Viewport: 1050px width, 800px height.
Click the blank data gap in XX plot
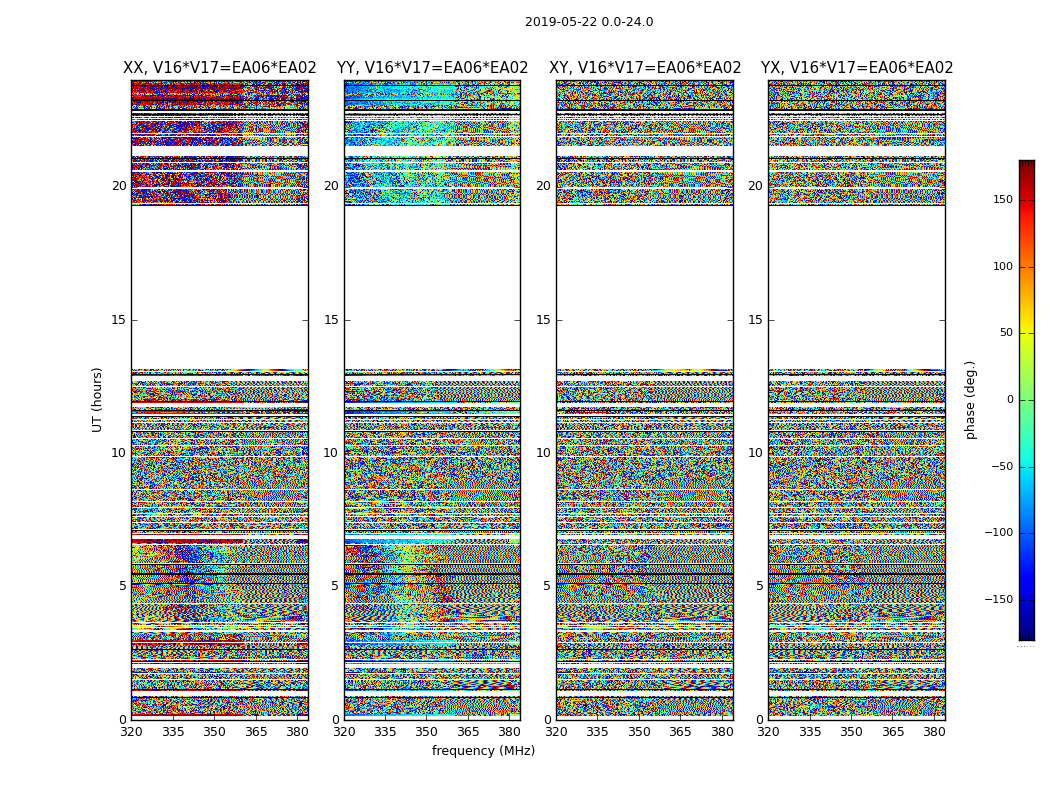point(220,287)
